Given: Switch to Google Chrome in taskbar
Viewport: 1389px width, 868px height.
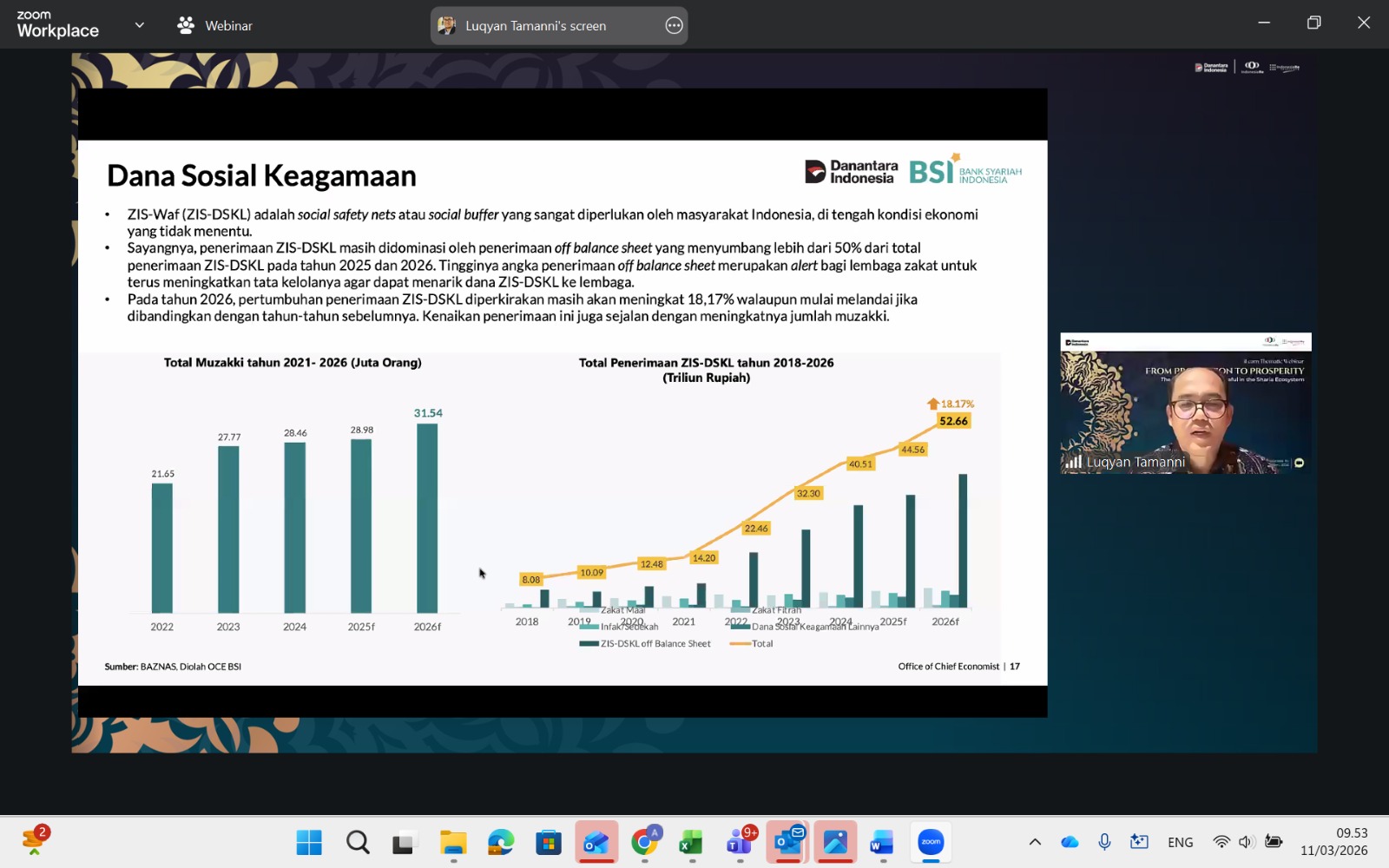Looking at the screenshot, I should [x=644, y=842].
